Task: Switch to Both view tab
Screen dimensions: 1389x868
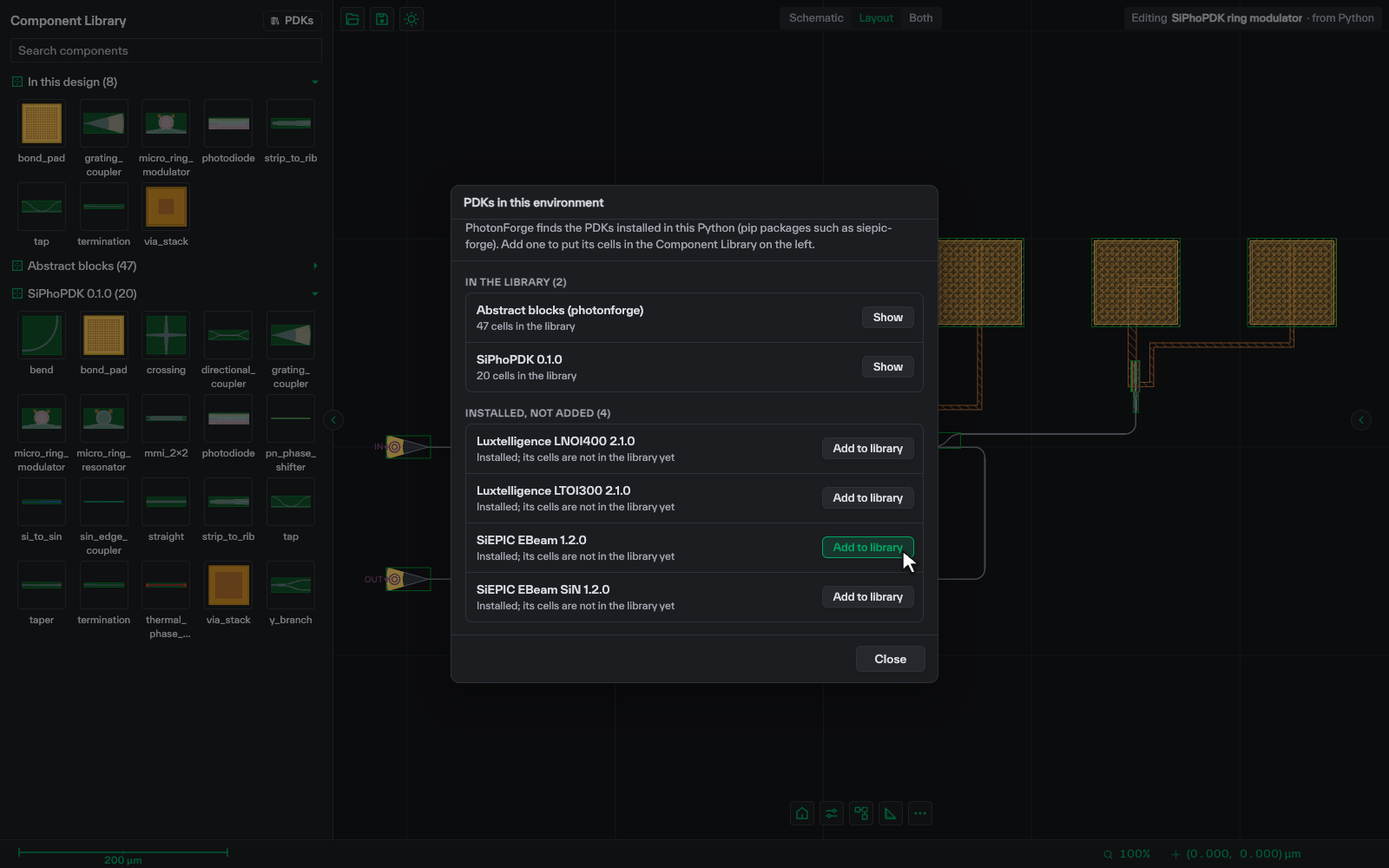Action: tap(921, 18)
